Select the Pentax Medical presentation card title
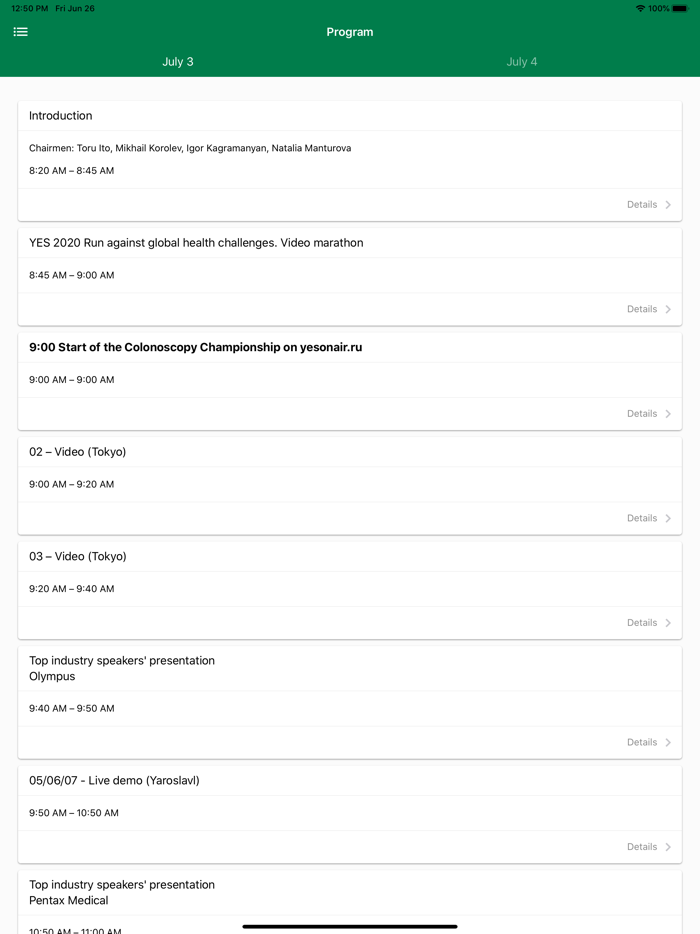 click(x=122, y=892)
